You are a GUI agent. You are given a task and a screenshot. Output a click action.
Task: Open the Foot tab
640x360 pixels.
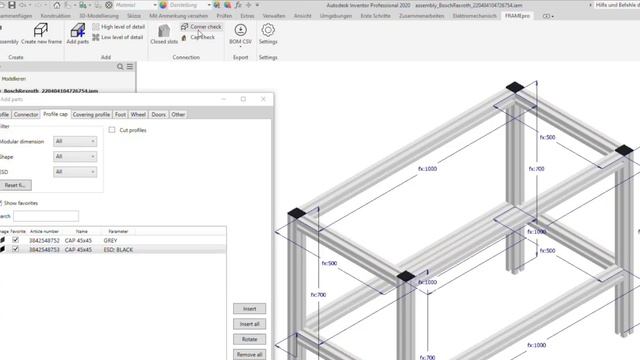[120, 115]
